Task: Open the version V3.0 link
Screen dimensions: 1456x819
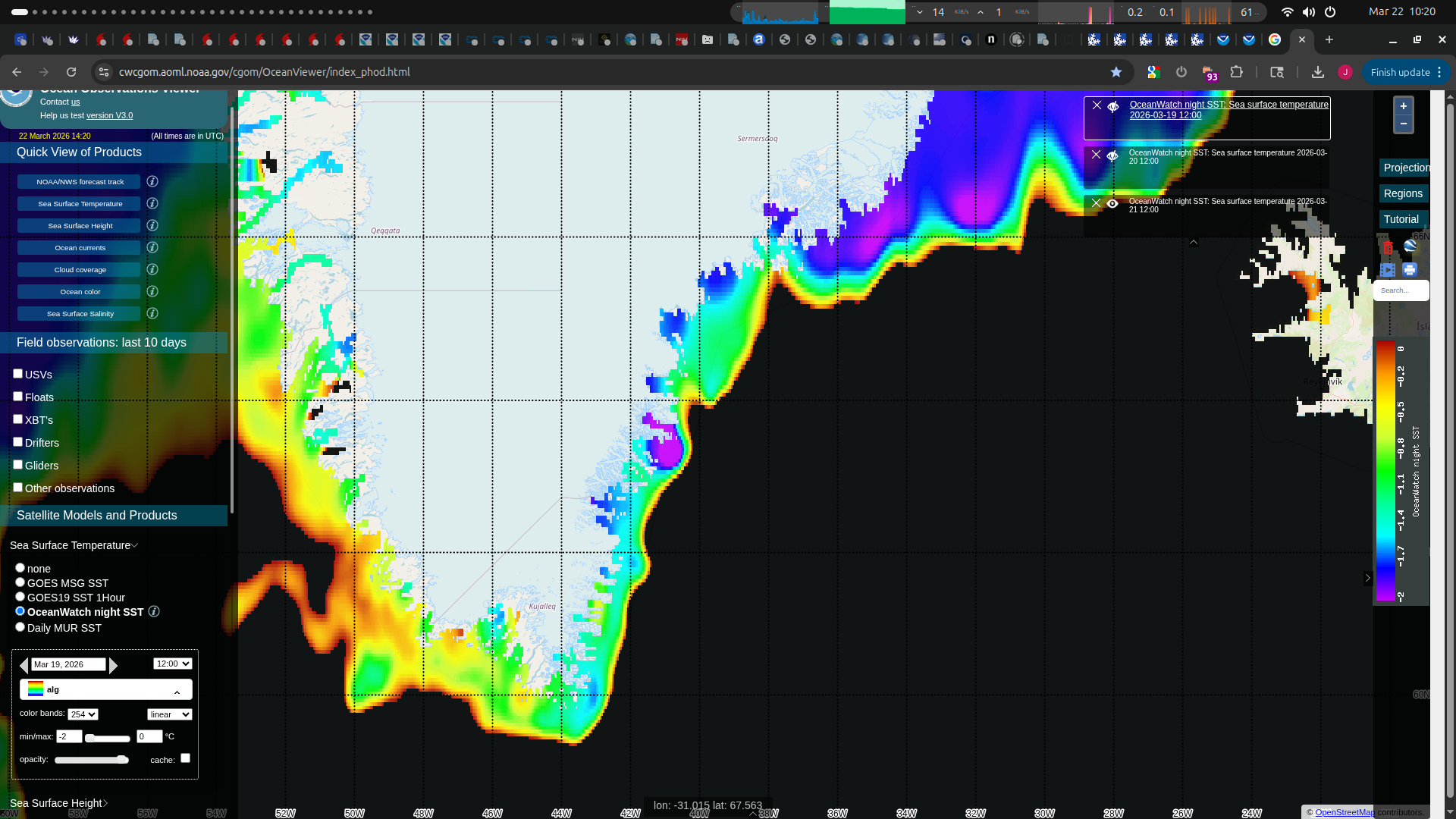Action: coord(109,115)
